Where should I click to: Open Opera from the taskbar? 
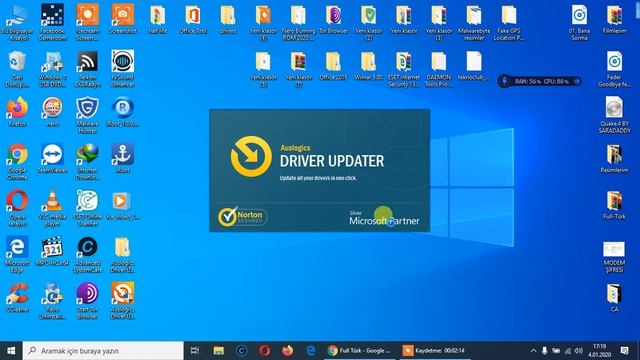click(x=264, y=351)
